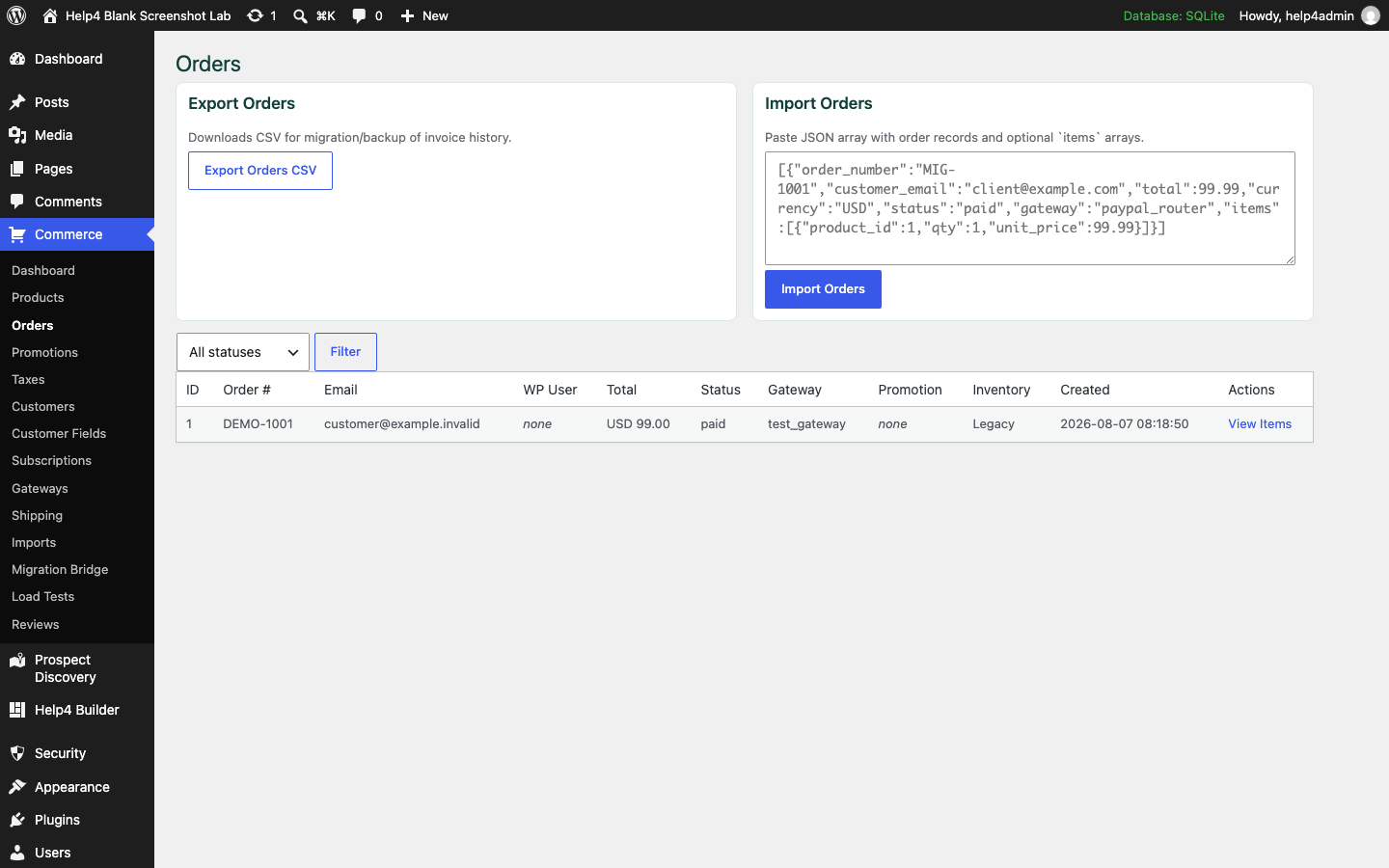Open Promotions submenu item
The width and height of the screenshot is (1389, 868).
click(44, 353)
